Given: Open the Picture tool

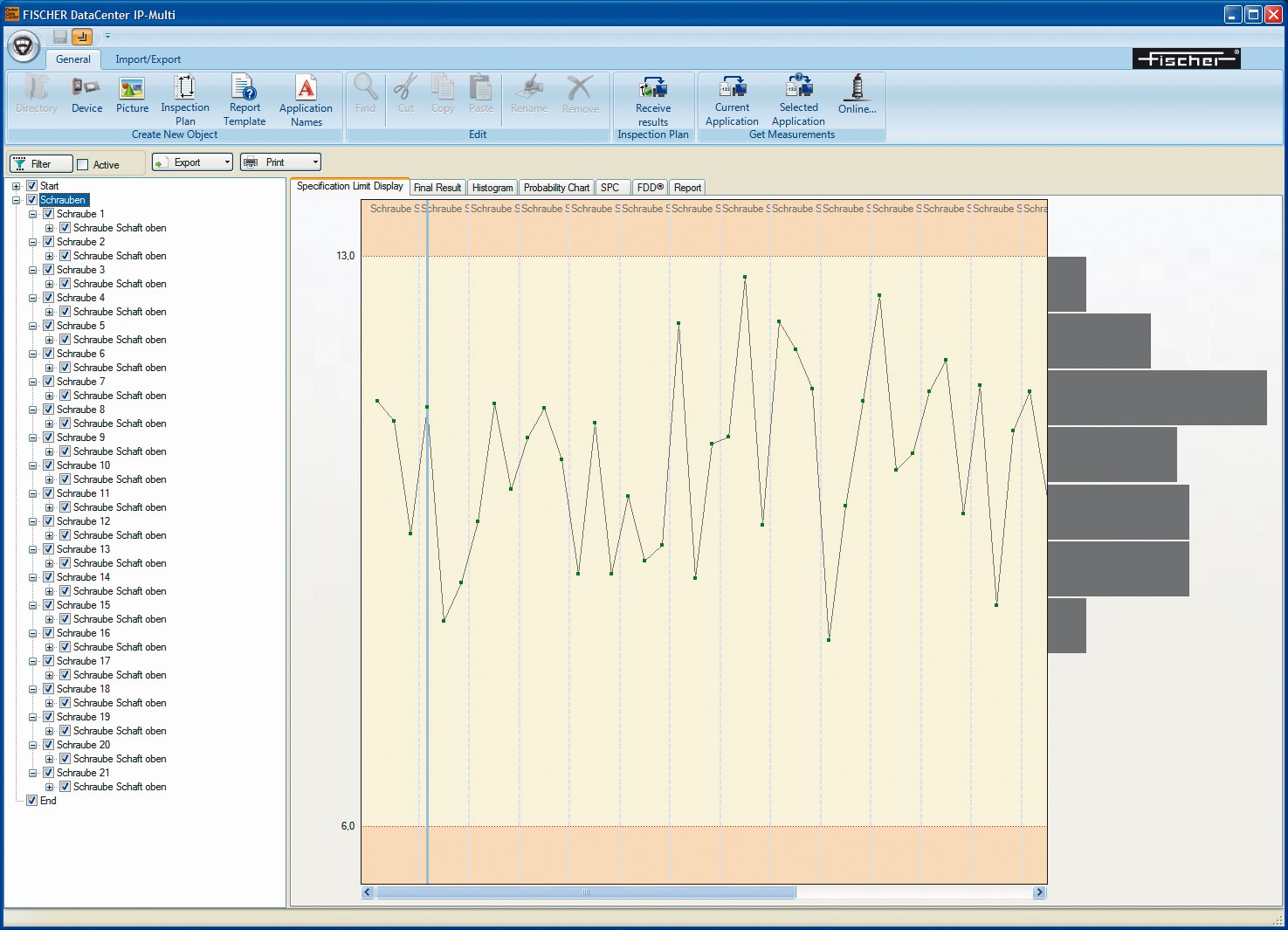Looking at the screenshot, I should [132, 94].
